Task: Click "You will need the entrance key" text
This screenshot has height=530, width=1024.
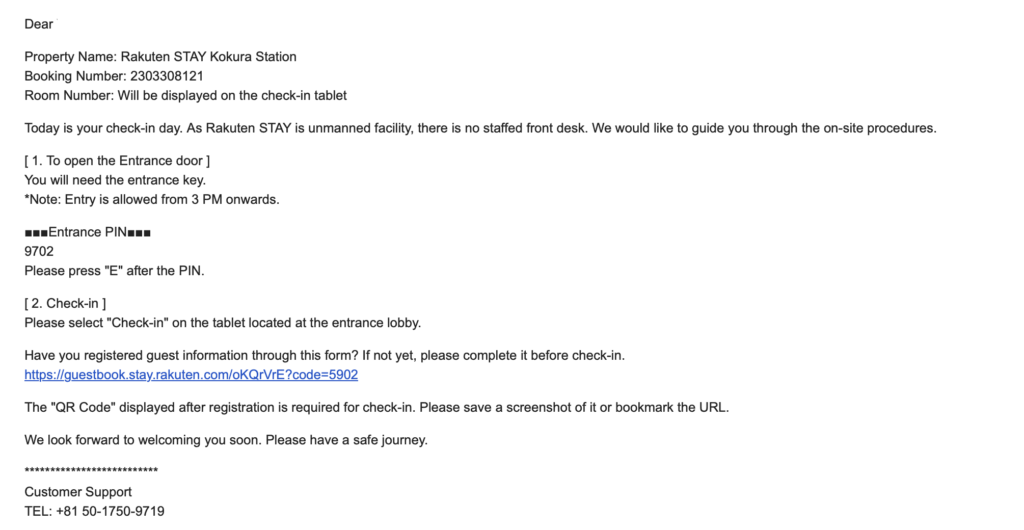Action: 115,179
